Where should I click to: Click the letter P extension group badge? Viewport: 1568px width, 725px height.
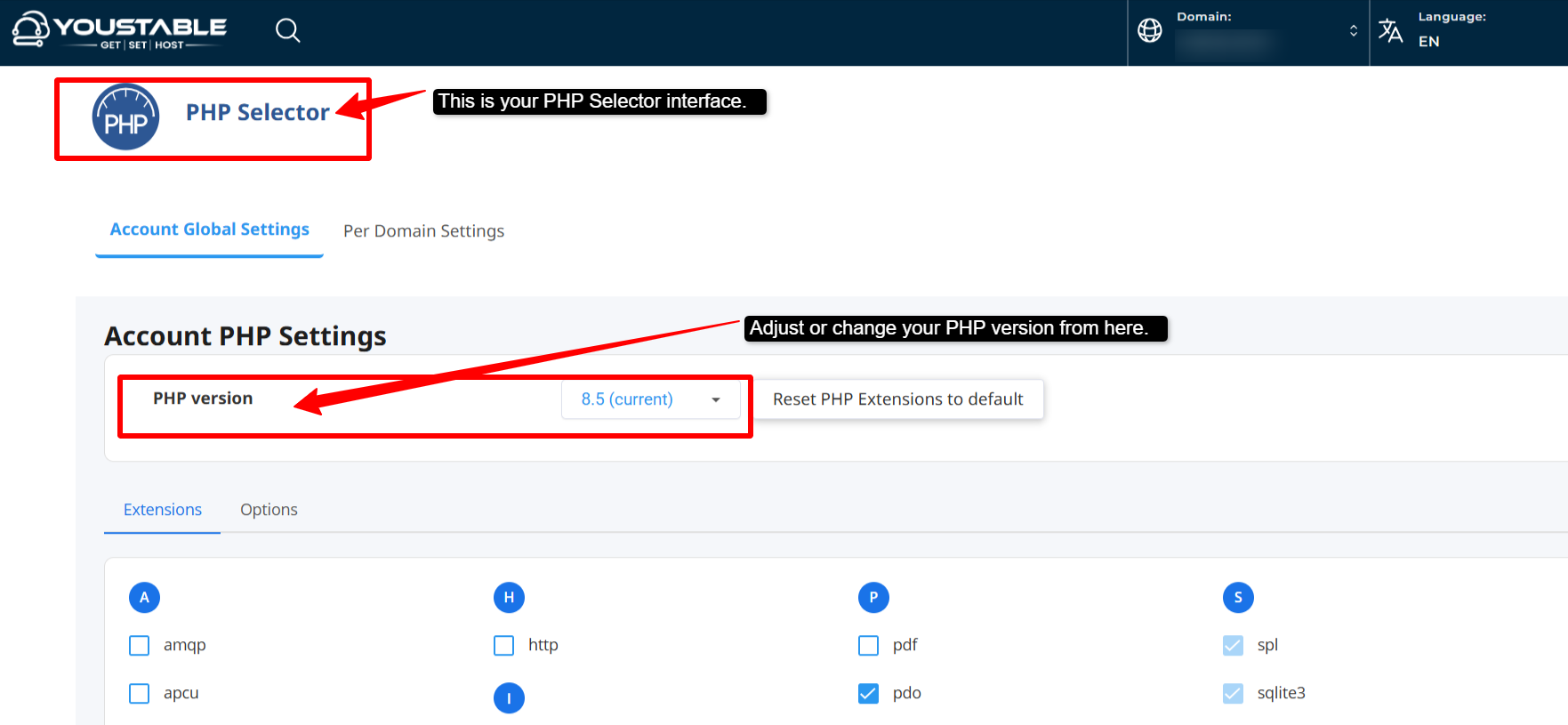(x=873, y=598)
